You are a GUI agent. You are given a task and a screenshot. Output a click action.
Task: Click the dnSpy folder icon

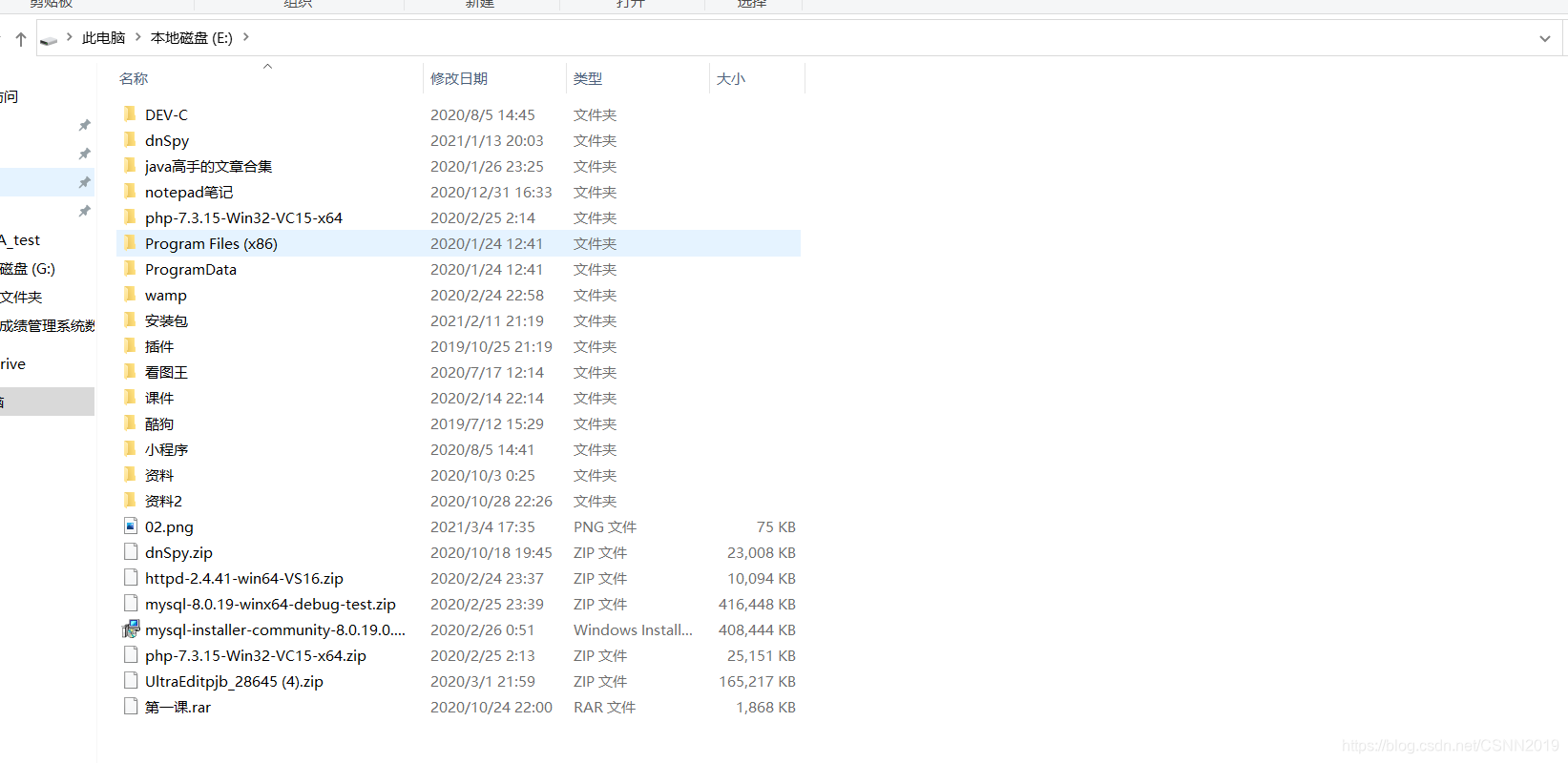[131, 140]
